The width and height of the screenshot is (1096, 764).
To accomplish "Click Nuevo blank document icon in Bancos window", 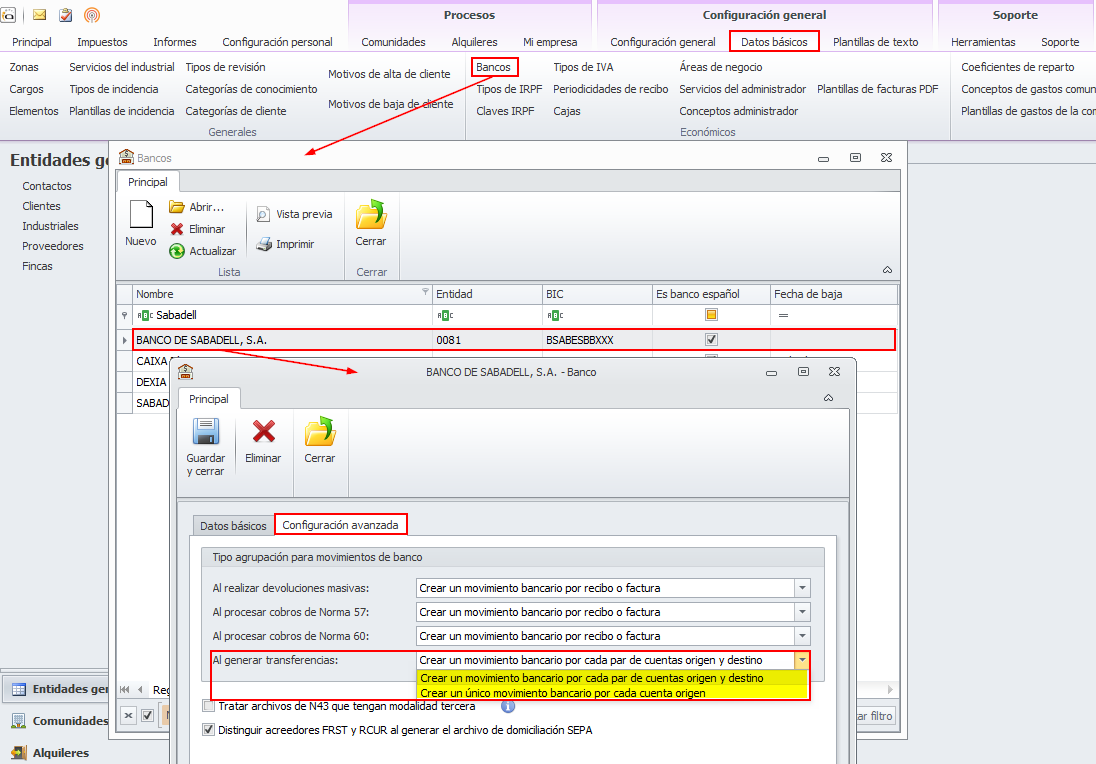I will point(140,215).
